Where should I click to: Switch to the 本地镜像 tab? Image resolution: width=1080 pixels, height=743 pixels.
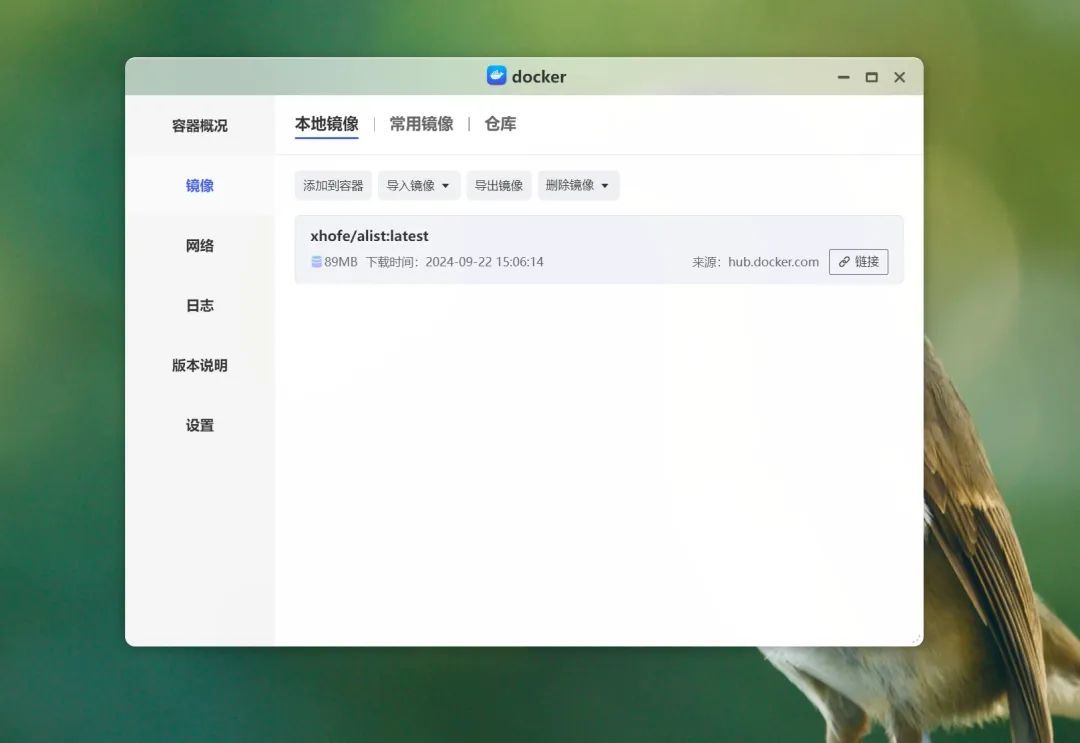pos(326,124)
